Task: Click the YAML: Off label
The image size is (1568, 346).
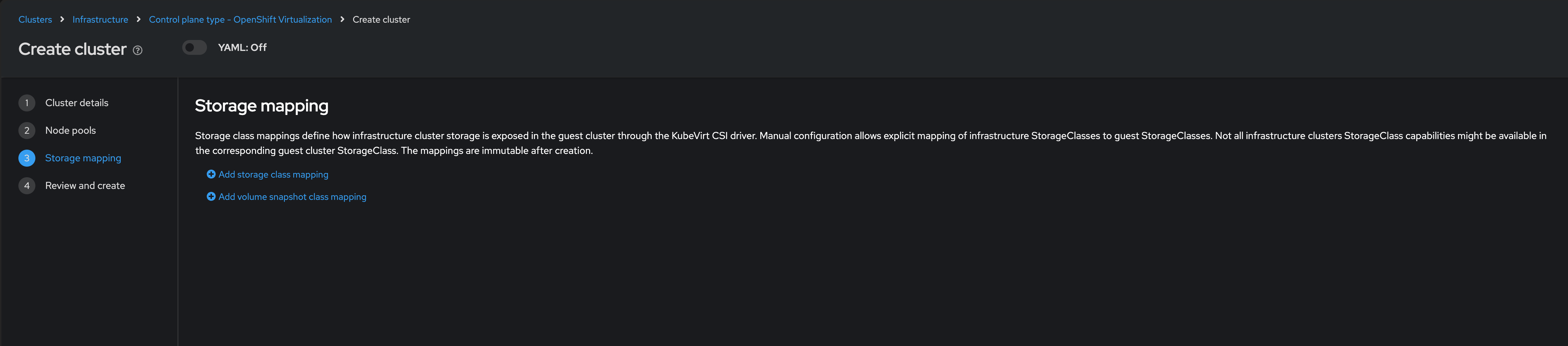Action: (x=242, y=47)
